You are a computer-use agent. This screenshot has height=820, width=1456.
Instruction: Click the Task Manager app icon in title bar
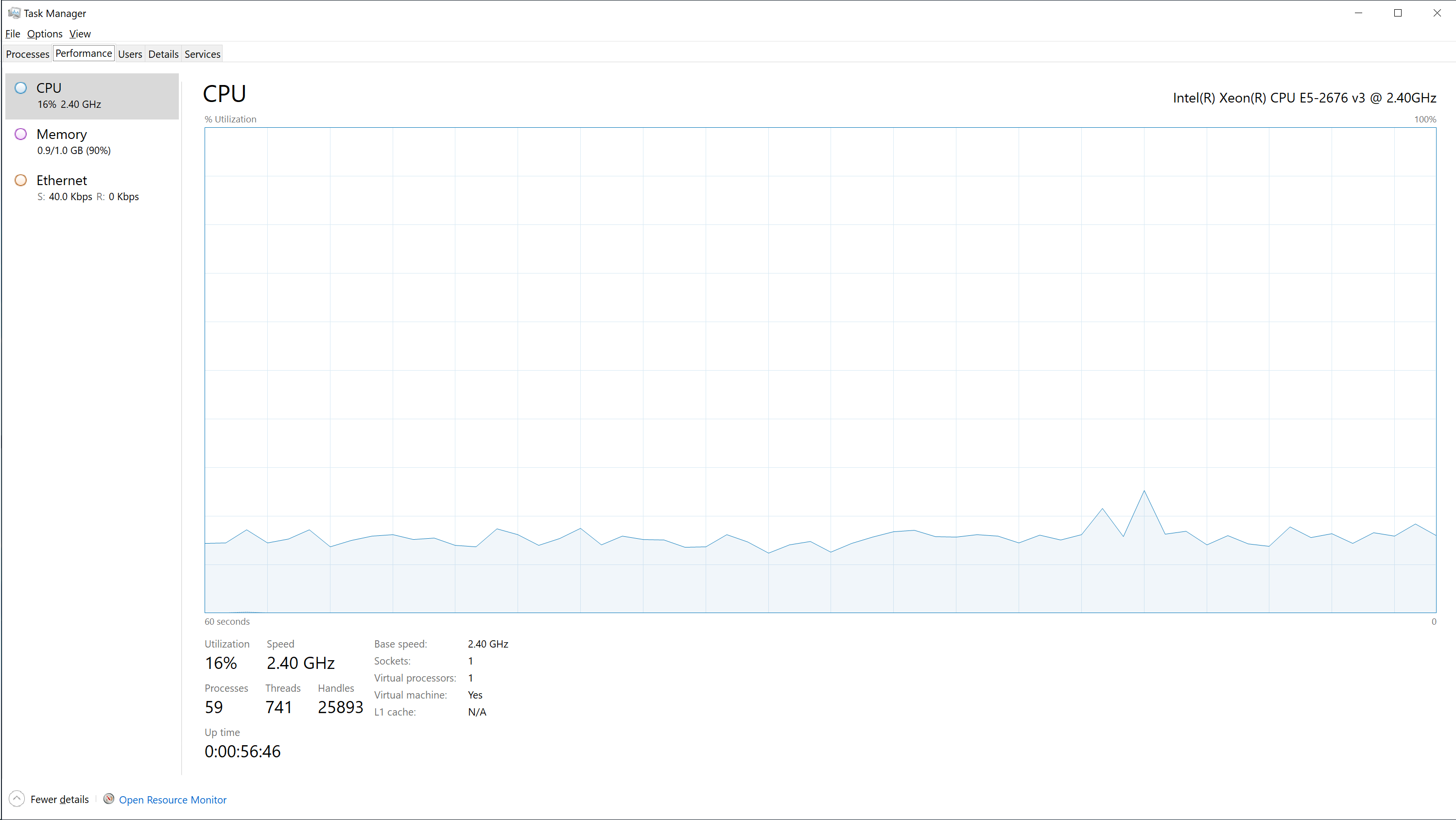click(14, 13)
